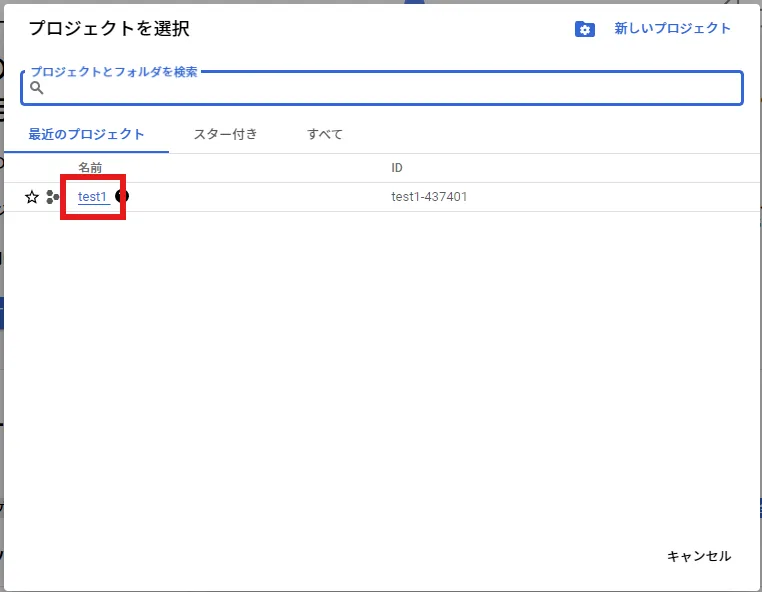Focus the プロジェクトとフォルダを検索 field
The height and width of the screenshot is (592, 762).
382,88
